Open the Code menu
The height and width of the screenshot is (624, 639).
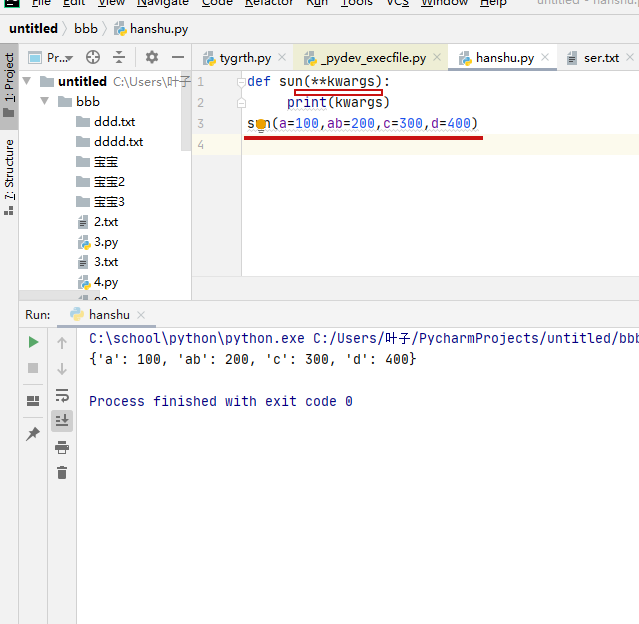coord(217,3)
